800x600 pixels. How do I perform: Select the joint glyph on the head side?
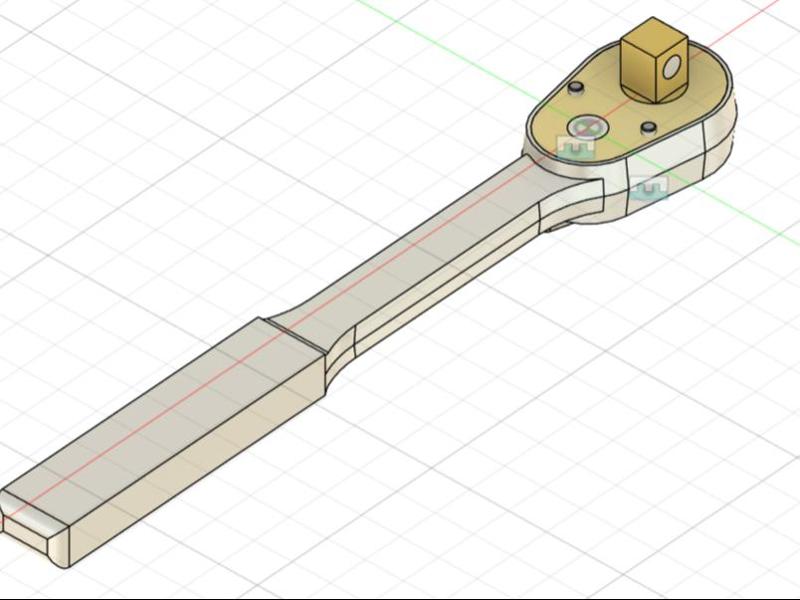tap(649, 187)
